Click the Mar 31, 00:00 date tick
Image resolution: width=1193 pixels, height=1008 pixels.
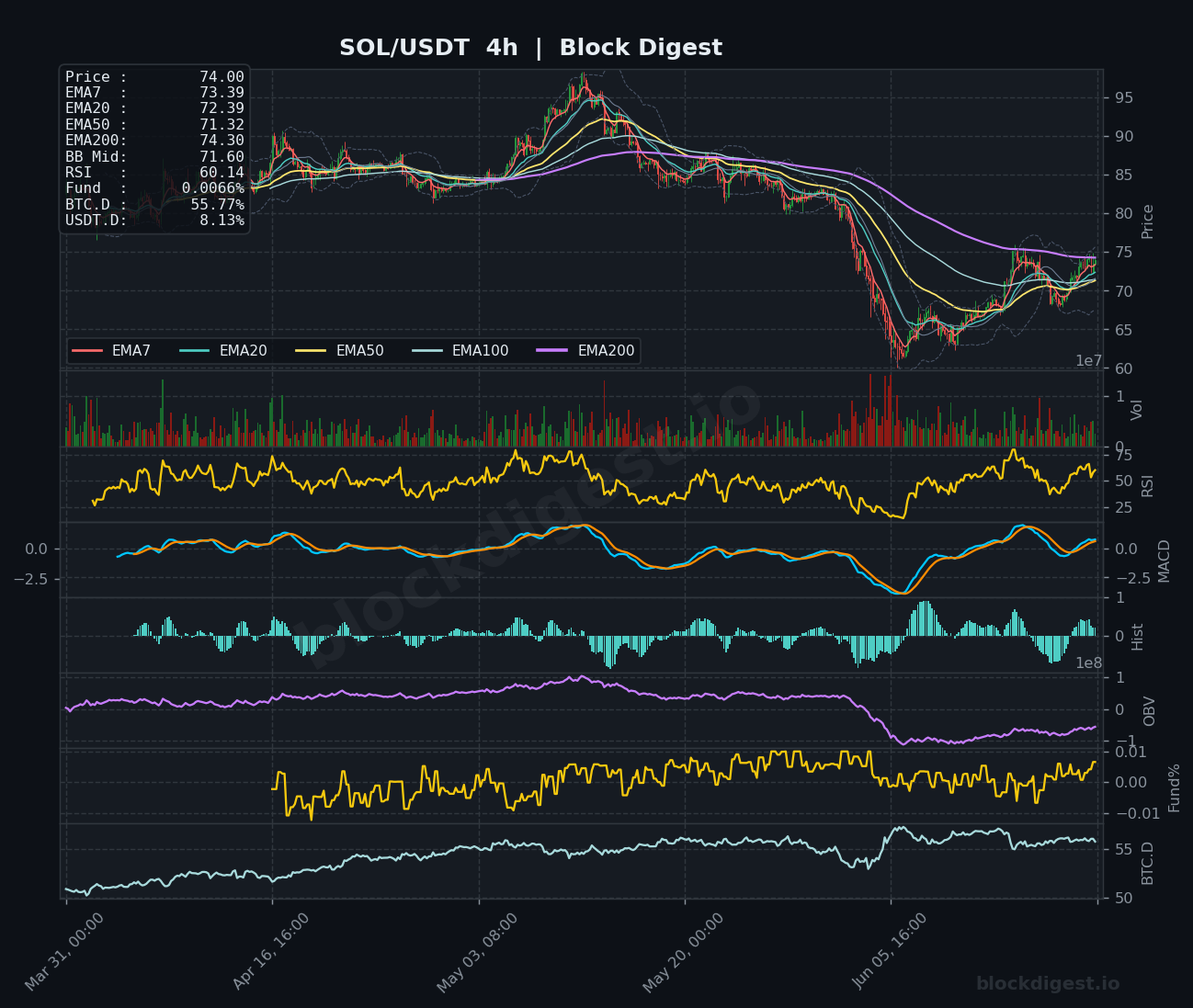pos(64,951)
